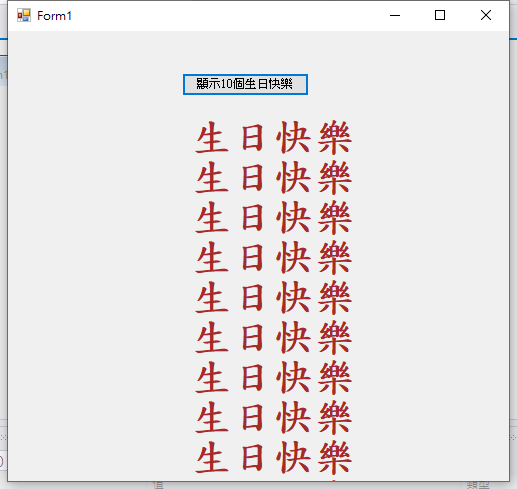This screenshot has height=489, width=517.
Task: Click the seventh 生日快樂 line
Action: 273,378
